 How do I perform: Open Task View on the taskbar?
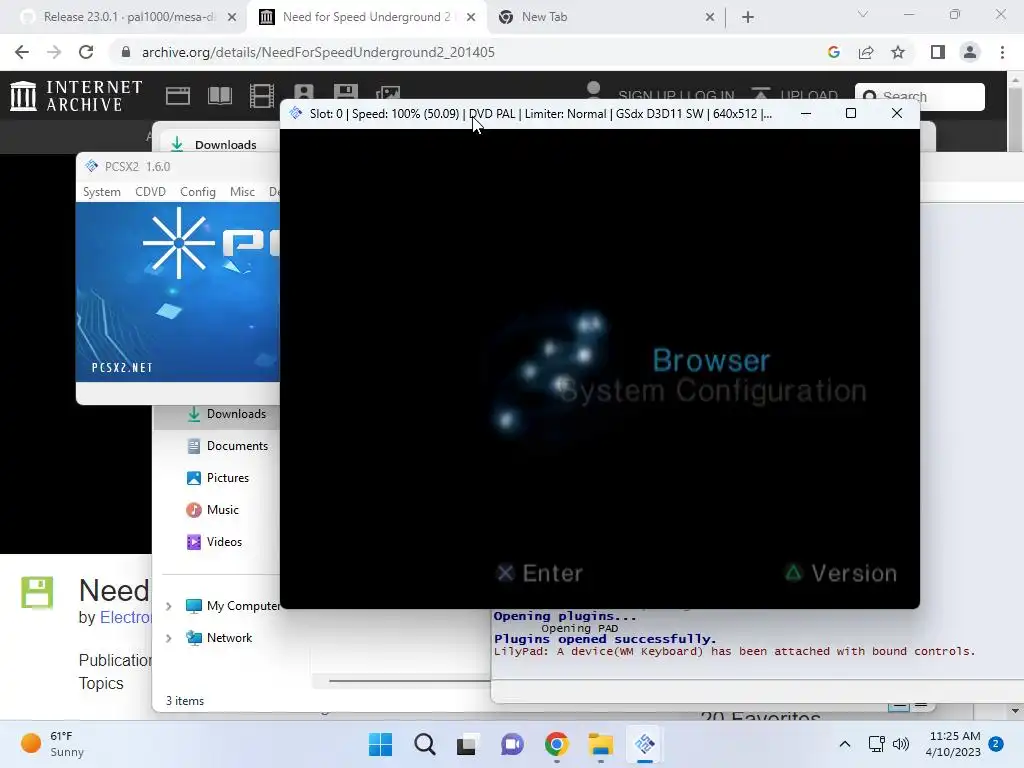(x=467, y=744)
